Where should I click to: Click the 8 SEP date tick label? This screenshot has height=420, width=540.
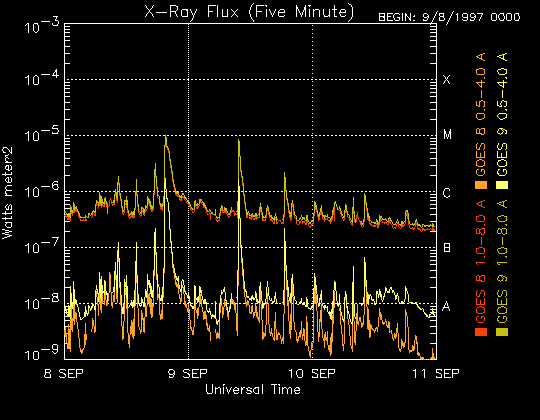[x=64, y=374]
